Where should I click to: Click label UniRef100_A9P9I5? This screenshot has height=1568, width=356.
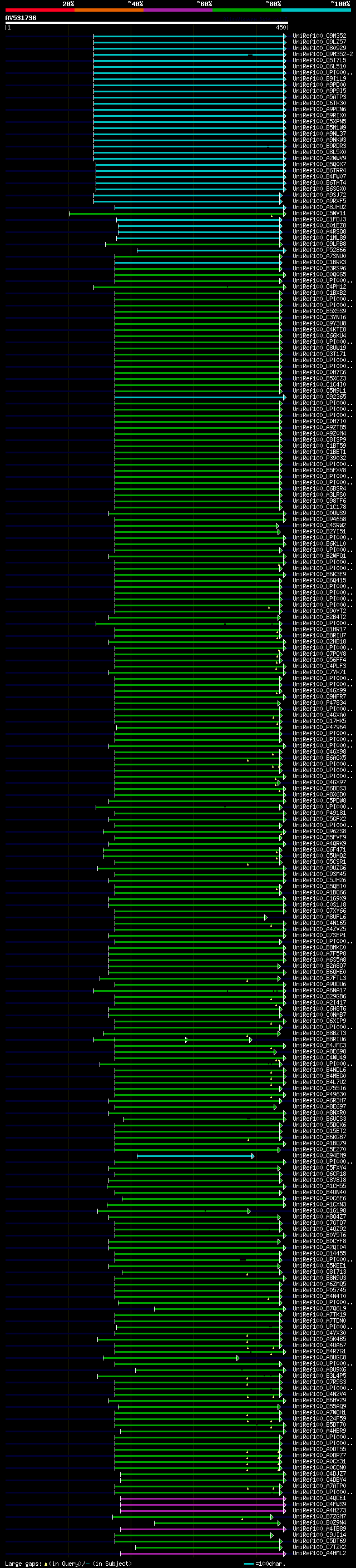pos(319,91)
